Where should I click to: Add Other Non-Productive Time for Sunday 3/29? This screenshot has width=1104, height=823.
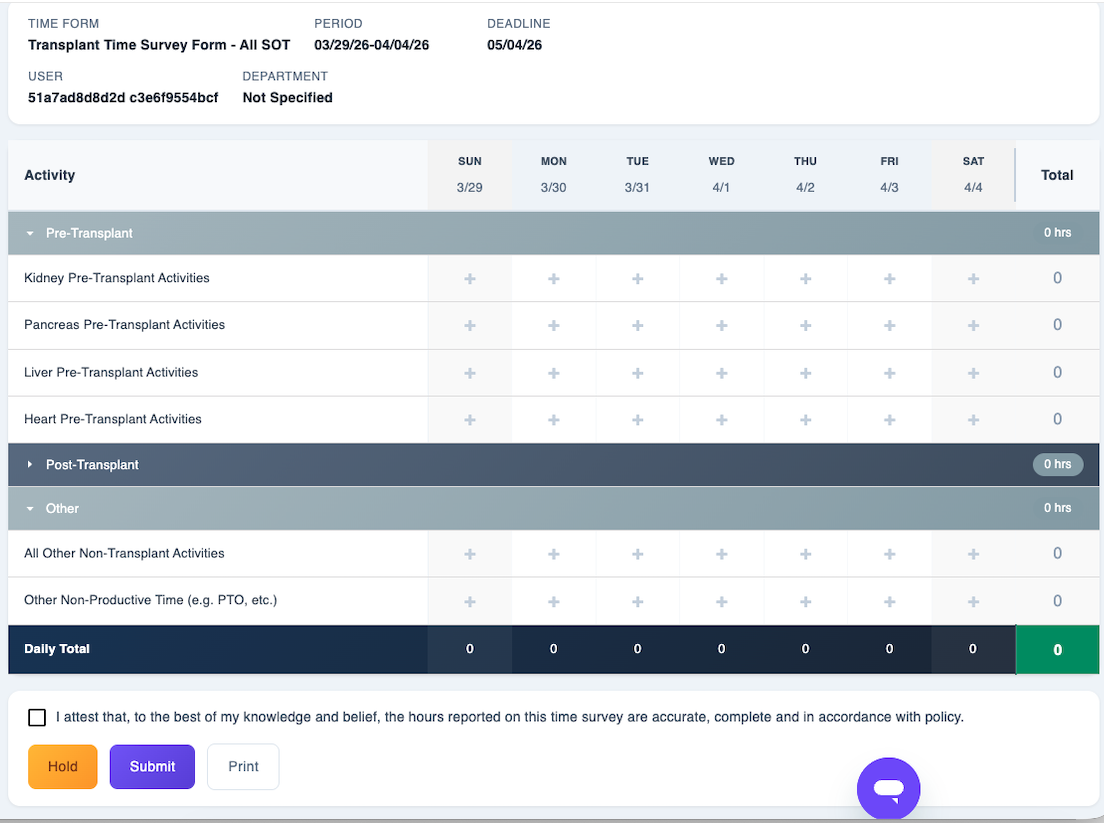pyautogui.click(x=470, y=601)
